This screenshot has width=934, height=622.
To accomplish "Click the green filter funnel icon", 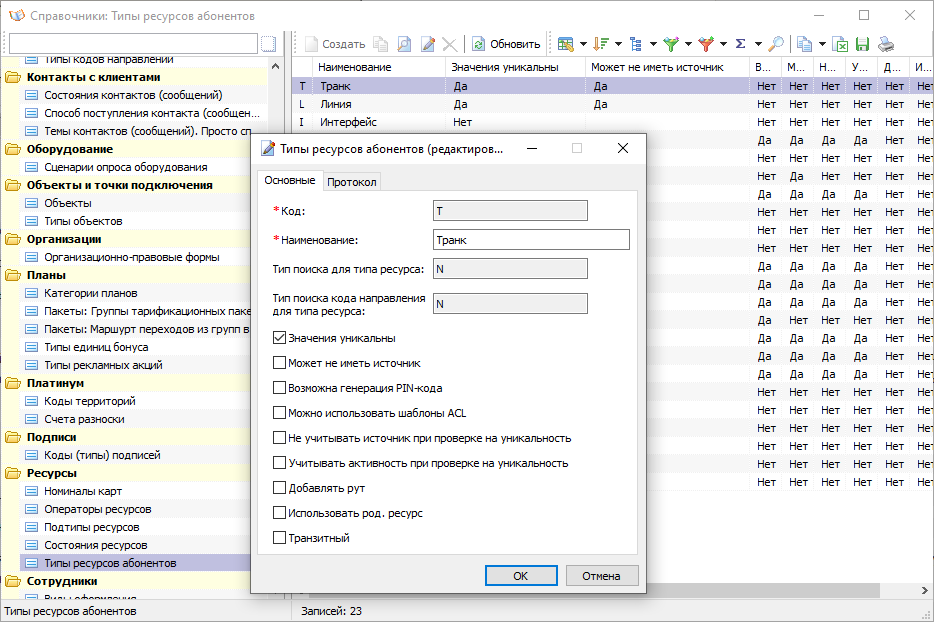I will [671, 44].
